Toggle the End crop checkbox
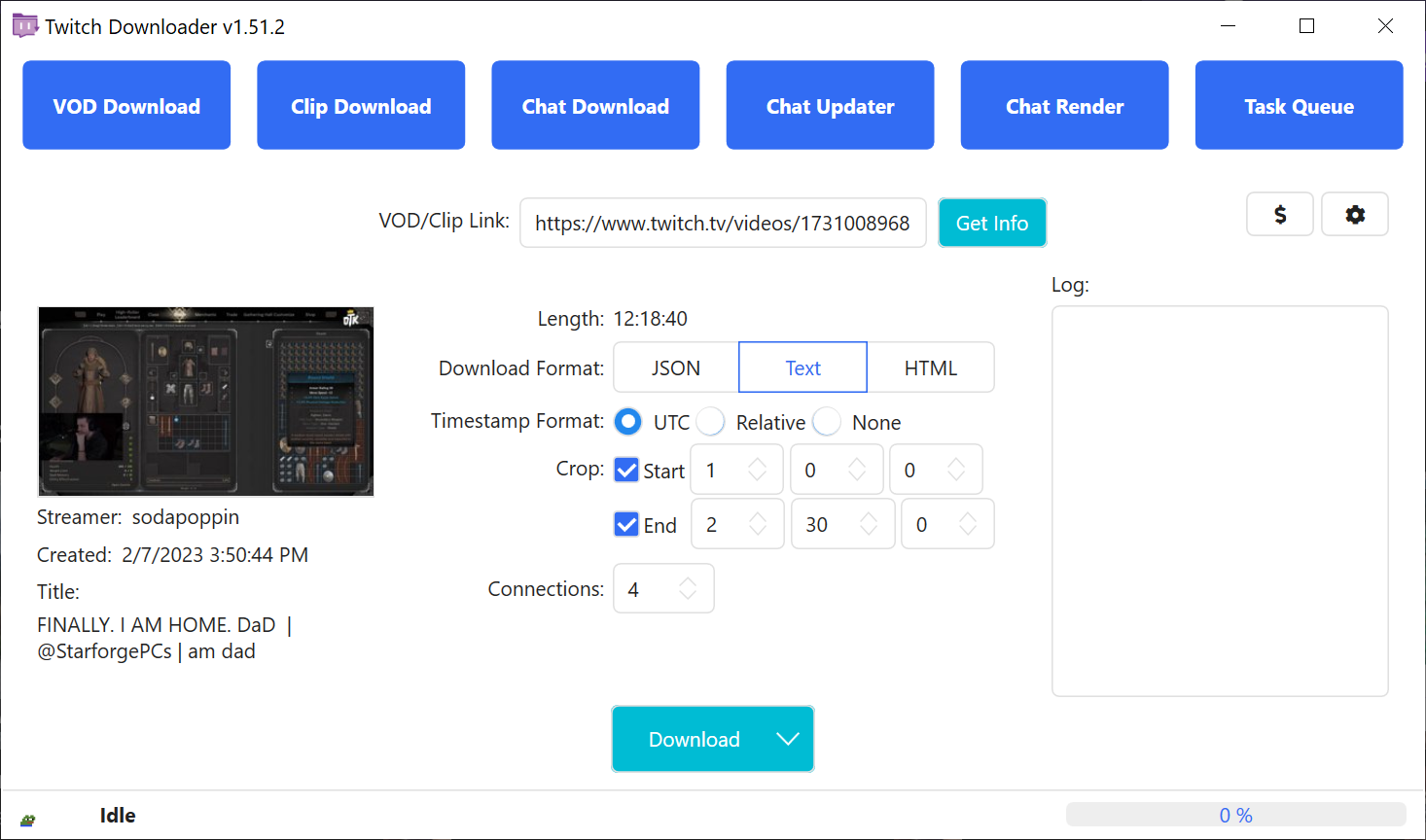Image resolution: width=1426 pixels, height=840 pixels. [x=626, y=525]
